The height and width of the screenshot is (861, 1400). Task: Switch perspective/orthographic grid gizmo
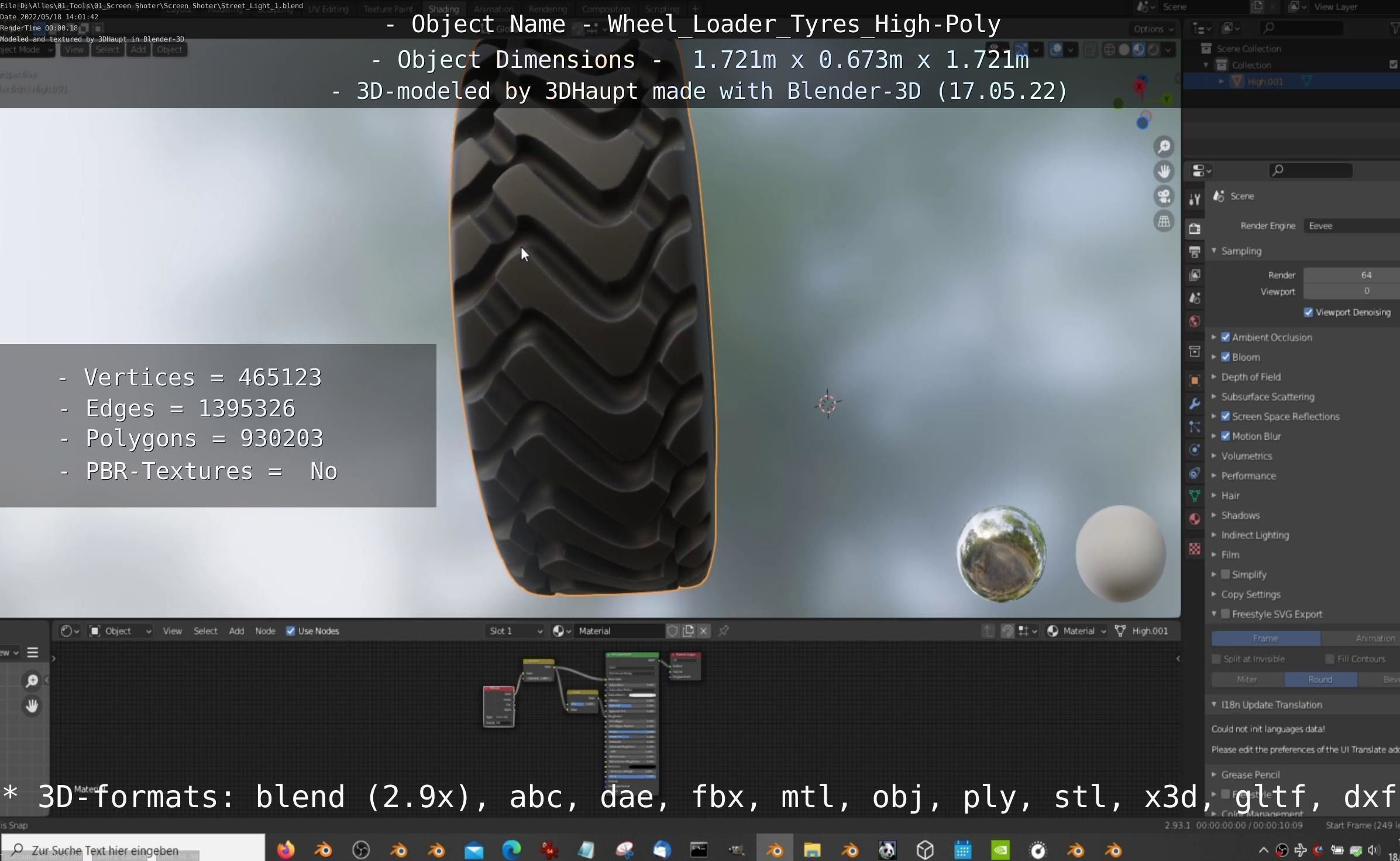[x=1164, y=222]
